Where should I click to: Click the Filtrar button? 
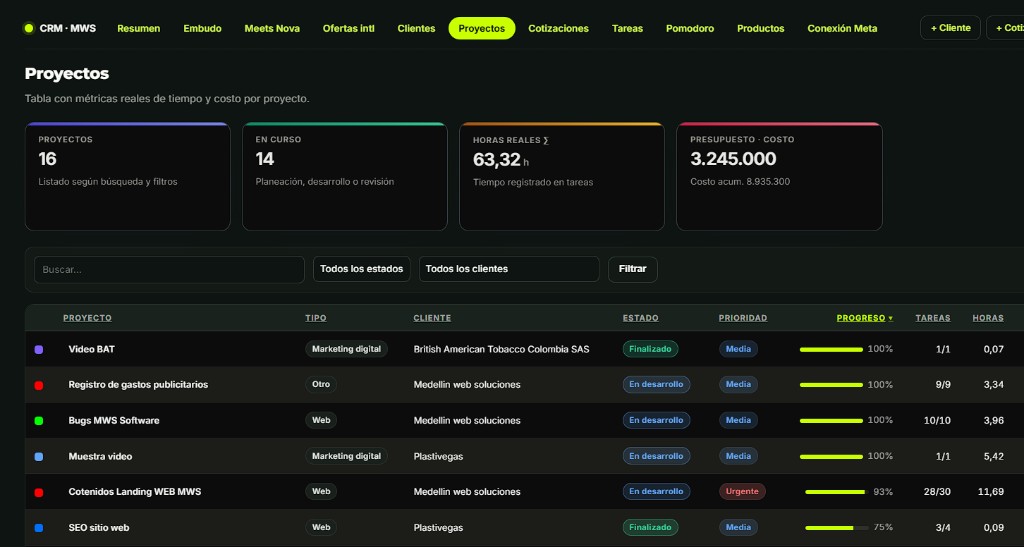click(632, 269)
